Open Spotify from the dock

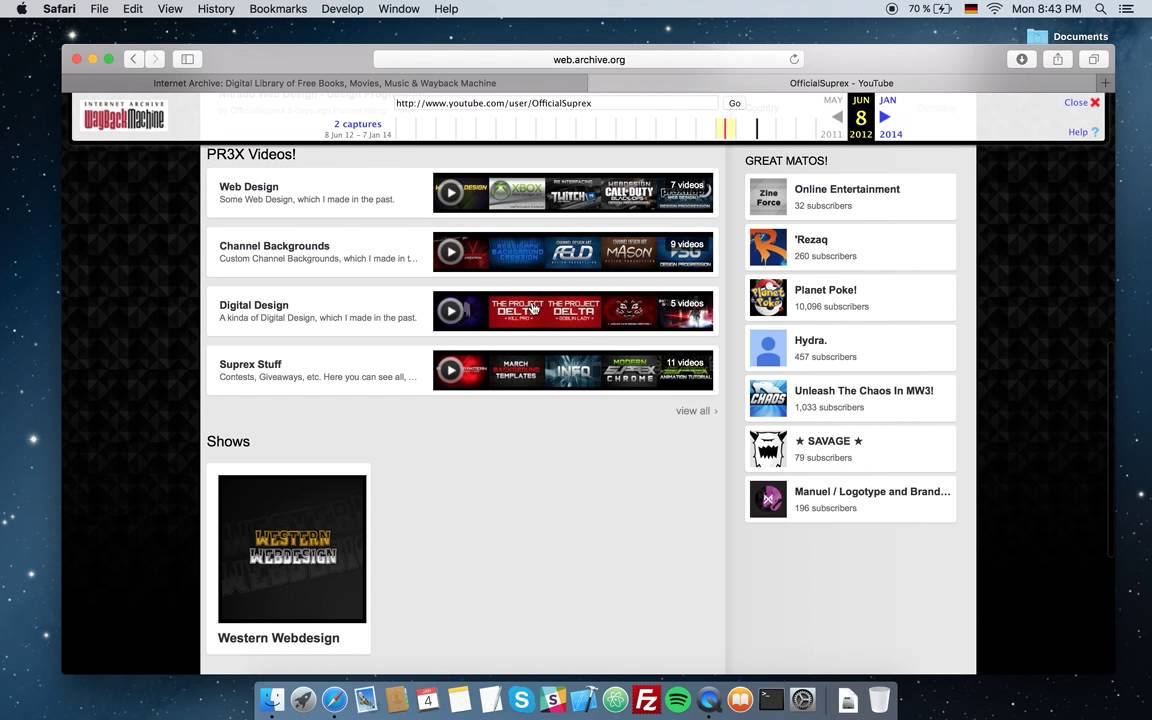(677, 699)
